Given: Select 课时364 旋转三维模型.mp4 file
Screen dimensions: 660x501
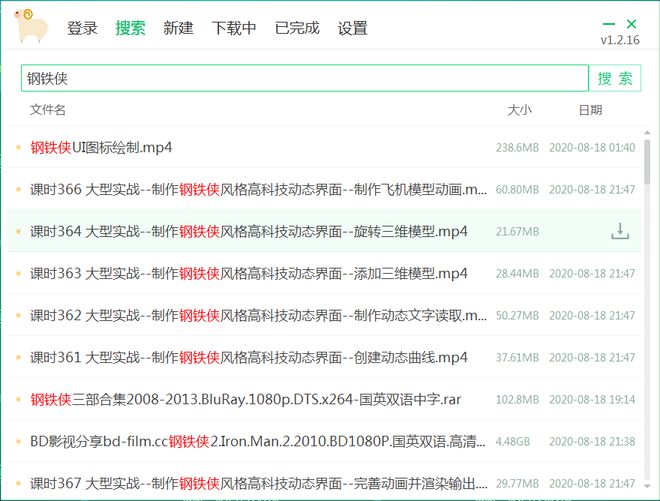Looking at the screenshot, I should (x=249, y=231).
